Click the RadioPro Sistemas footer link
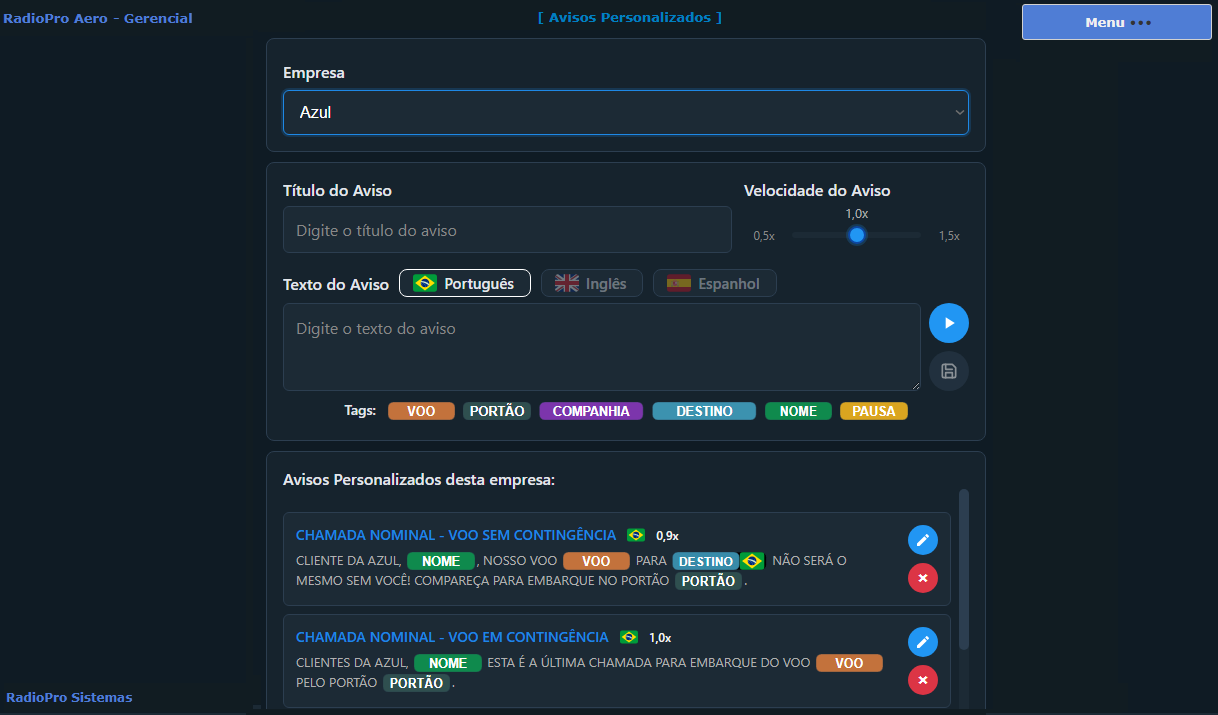 69,697
